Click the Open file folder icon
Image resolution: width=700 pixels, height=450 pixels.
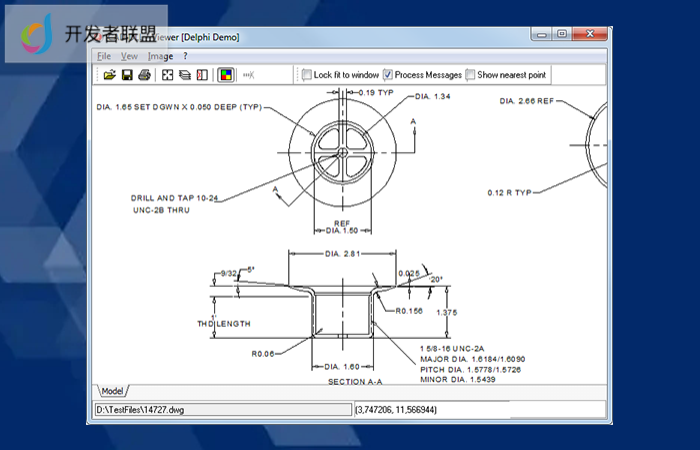pyautogui.click(x=110, y=75)
